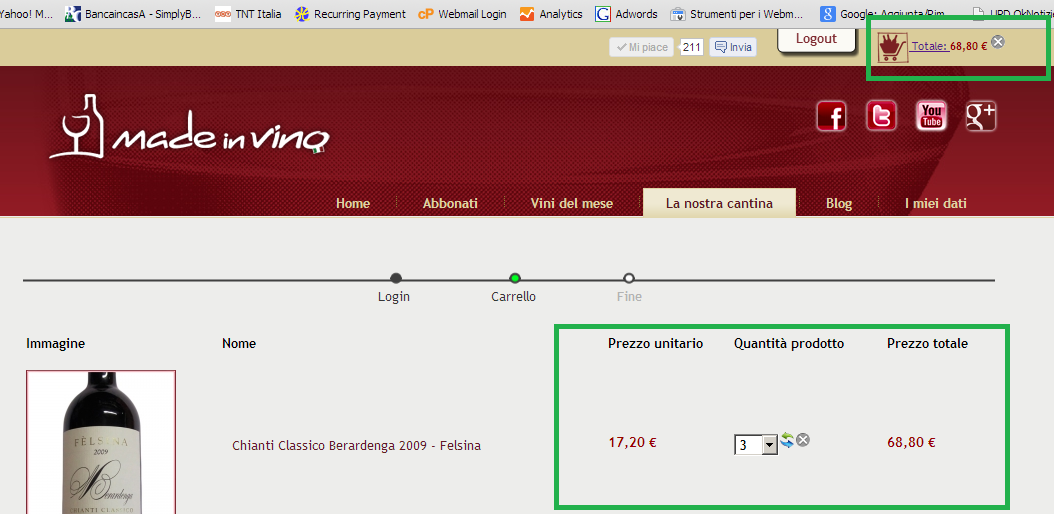
Task: Click the Prezzo totale column header
Action: click(x=928, y=343)
